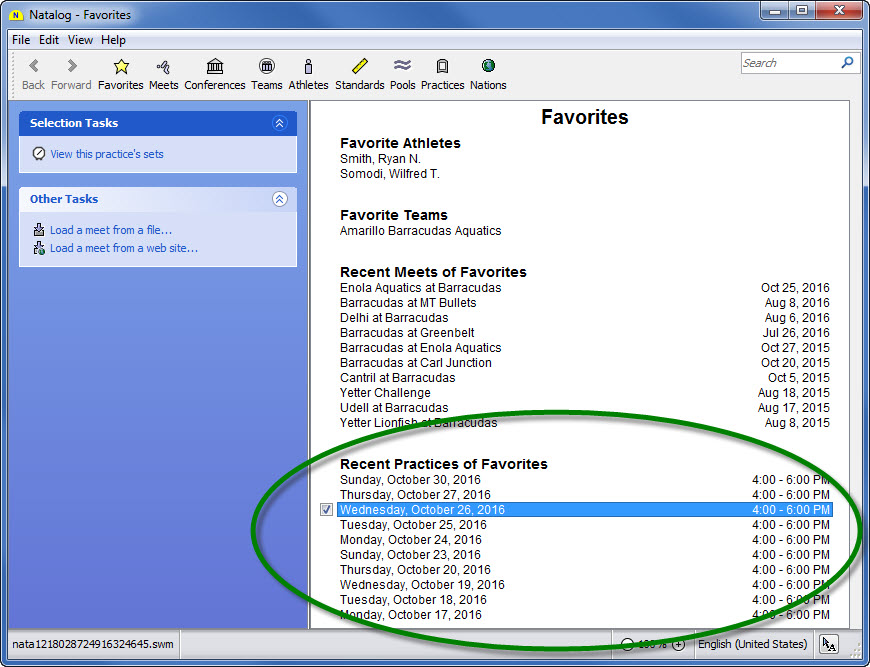Click 'View this practice's sets' link

point(106,154)
